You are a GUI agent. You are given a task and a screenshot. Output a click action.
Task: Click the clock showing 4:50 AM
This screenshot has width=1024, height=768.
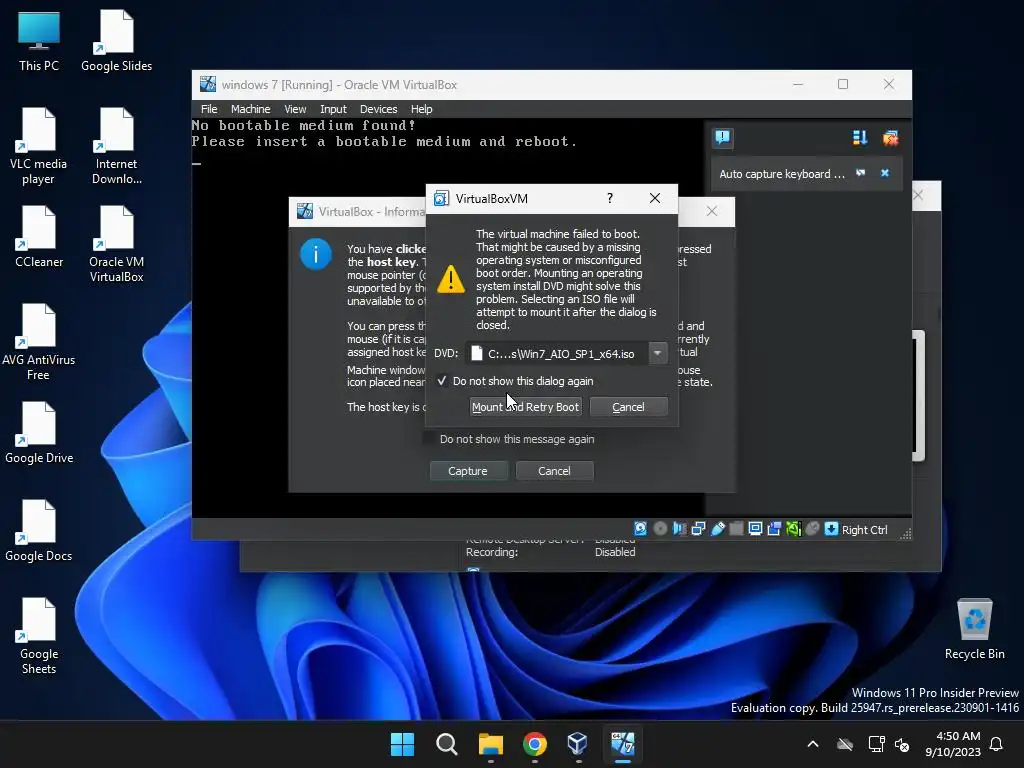tap(953, 744)
